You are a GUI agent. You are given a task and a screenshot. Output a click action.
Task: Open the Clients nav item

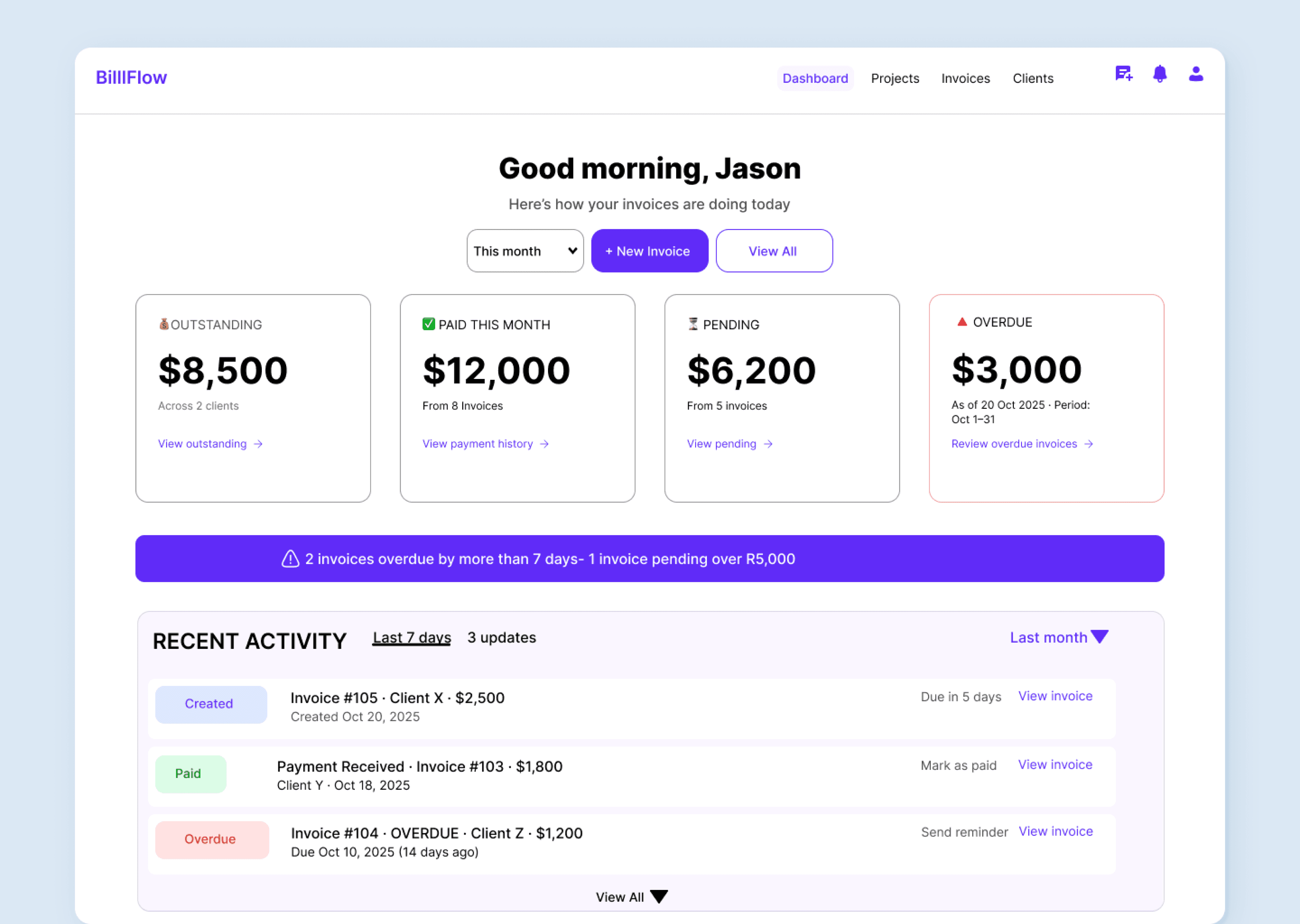pyautogui.click(x=1033, y=78)
